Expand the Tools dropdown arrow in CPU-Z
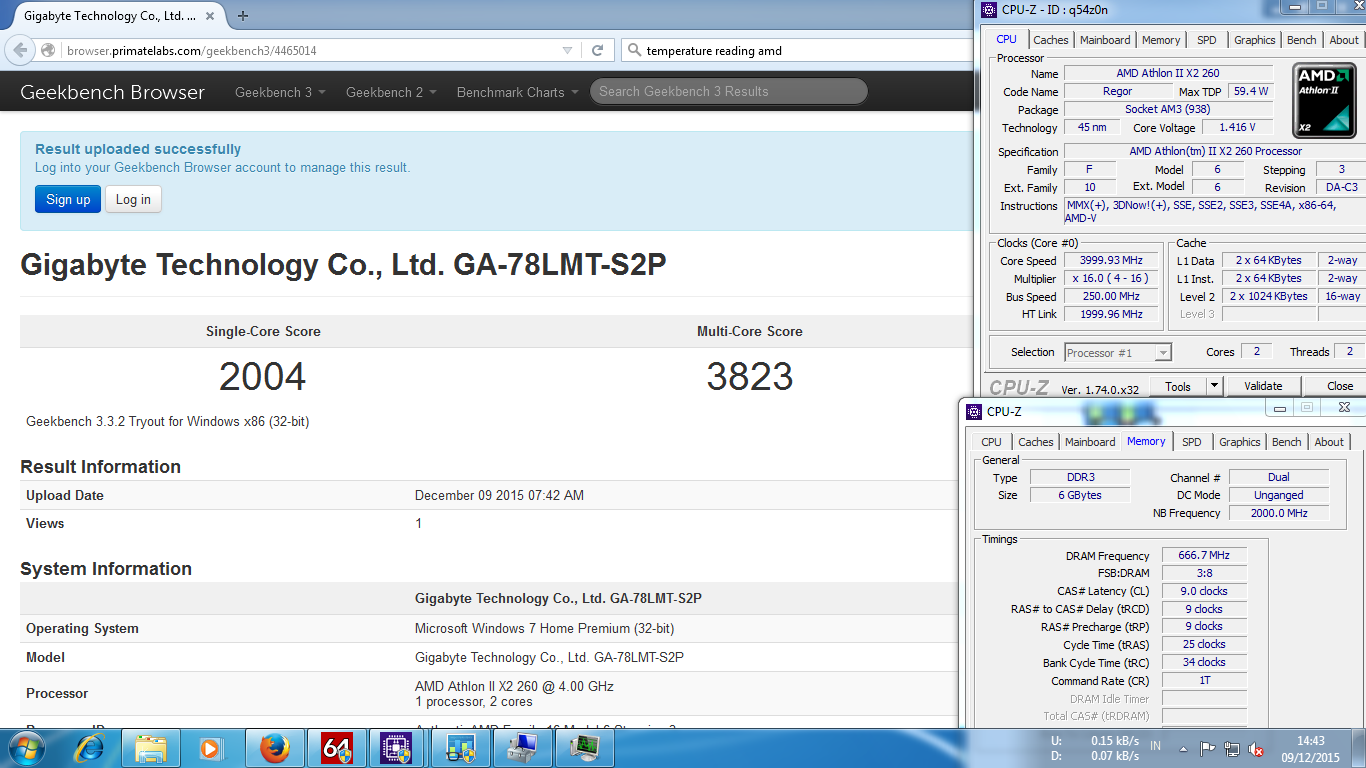The image size is (1366, 768). (1214, 386)
